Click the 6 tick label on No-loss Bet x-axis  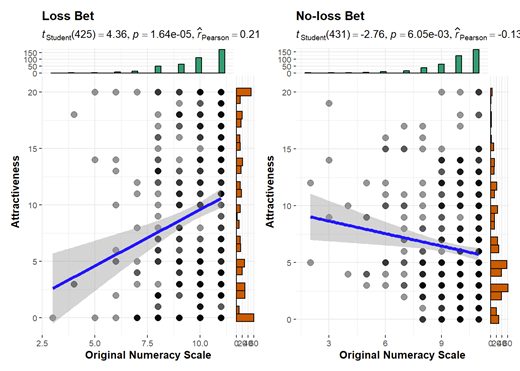385,343
